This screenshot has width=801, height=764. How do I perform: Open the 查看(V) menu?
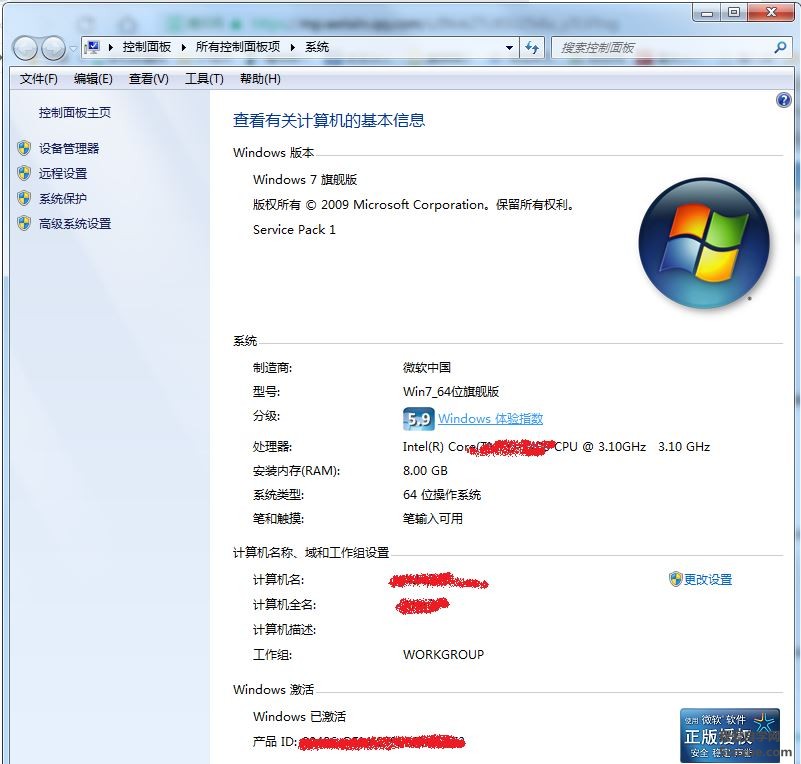pyautogui.click(x=149, y=79)
